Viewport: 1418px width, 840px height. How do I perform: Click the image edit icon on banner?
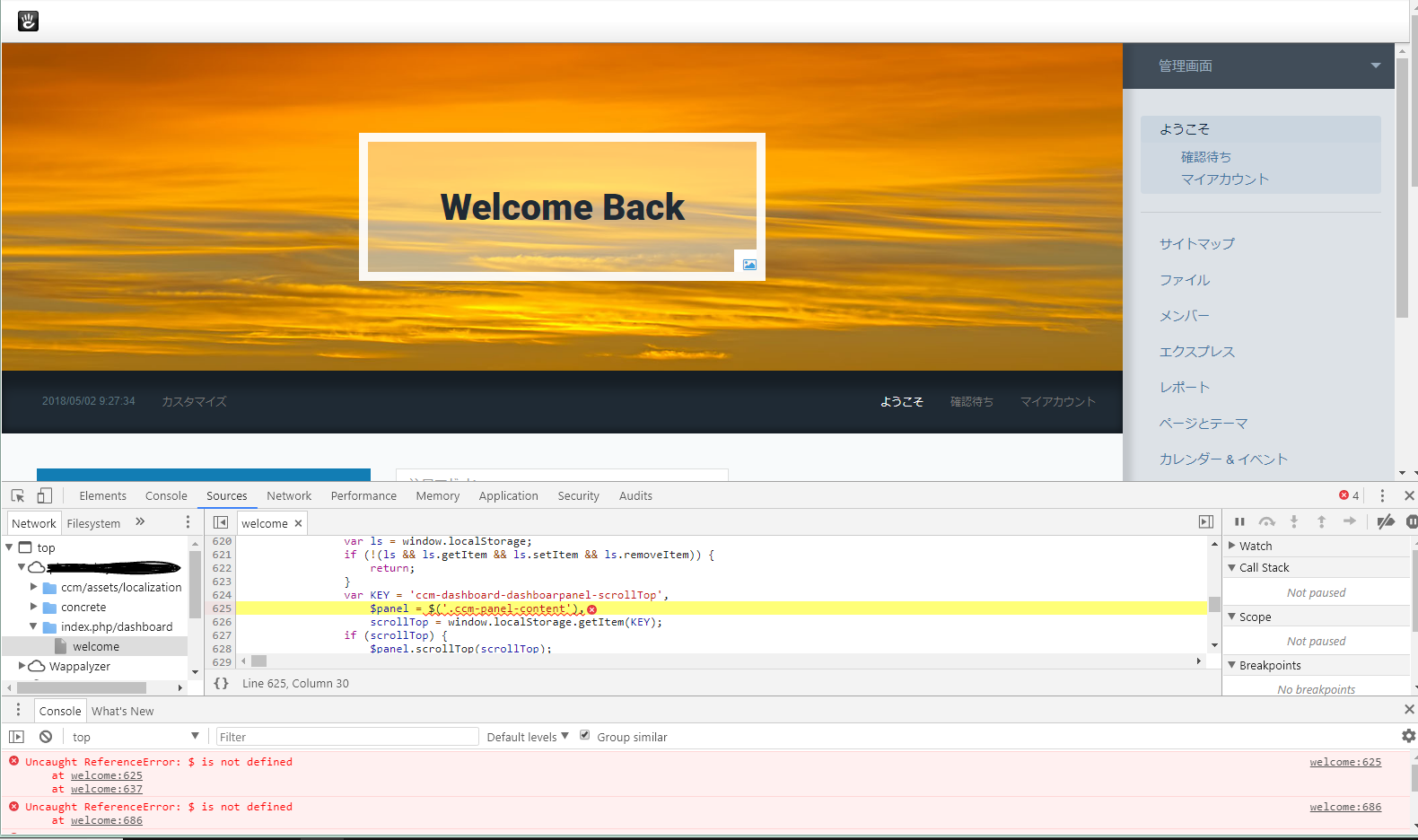[749, 265]
